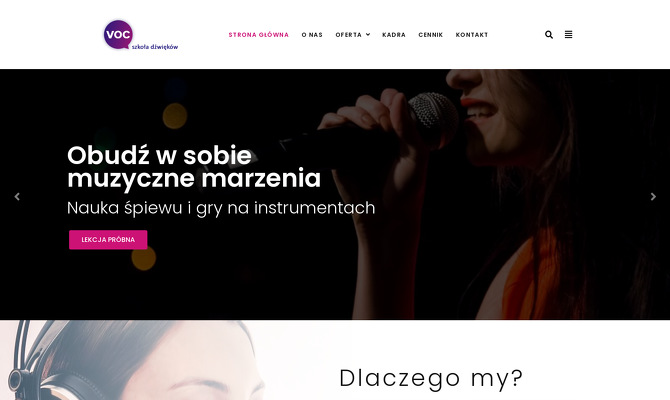Go to the Kontakt page

472,35
